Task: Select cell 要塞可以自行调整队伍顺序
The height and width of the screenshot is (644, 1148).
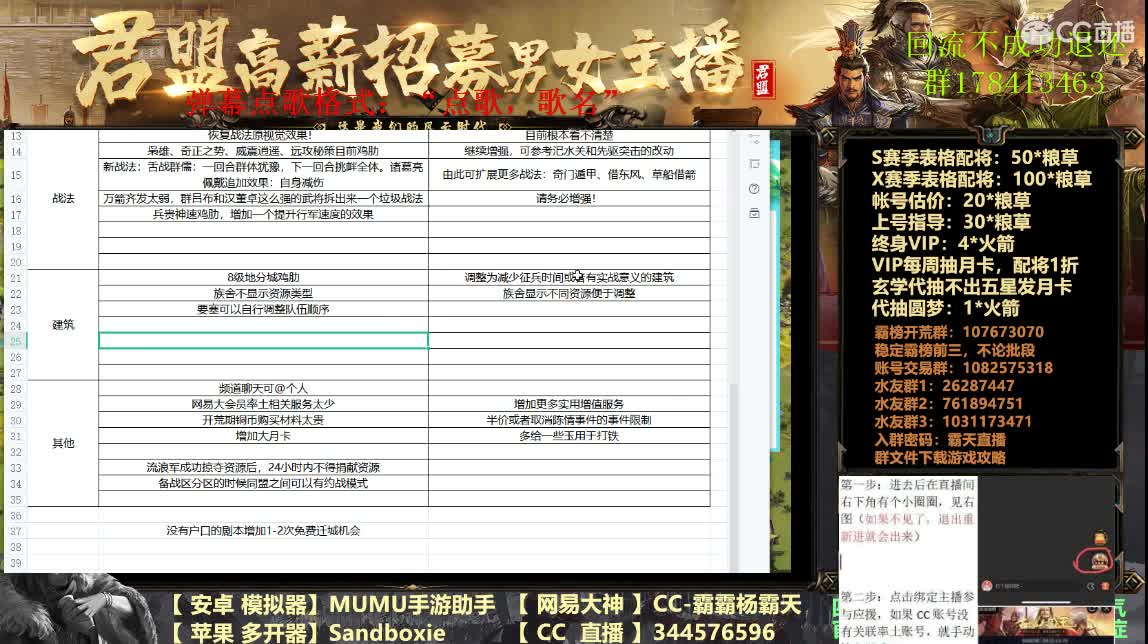Action: [264, 310]
